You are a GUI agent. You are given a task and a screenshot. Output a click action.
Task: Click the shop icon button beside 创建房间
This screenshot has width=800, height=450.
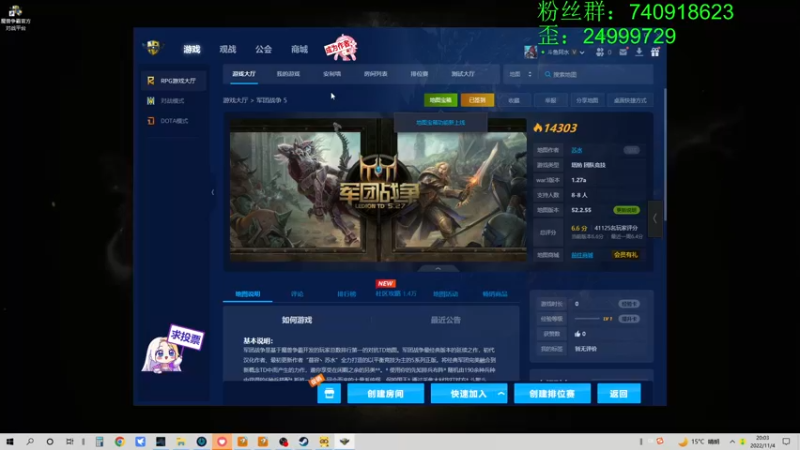pyautogui.click(x=329, y=393)
